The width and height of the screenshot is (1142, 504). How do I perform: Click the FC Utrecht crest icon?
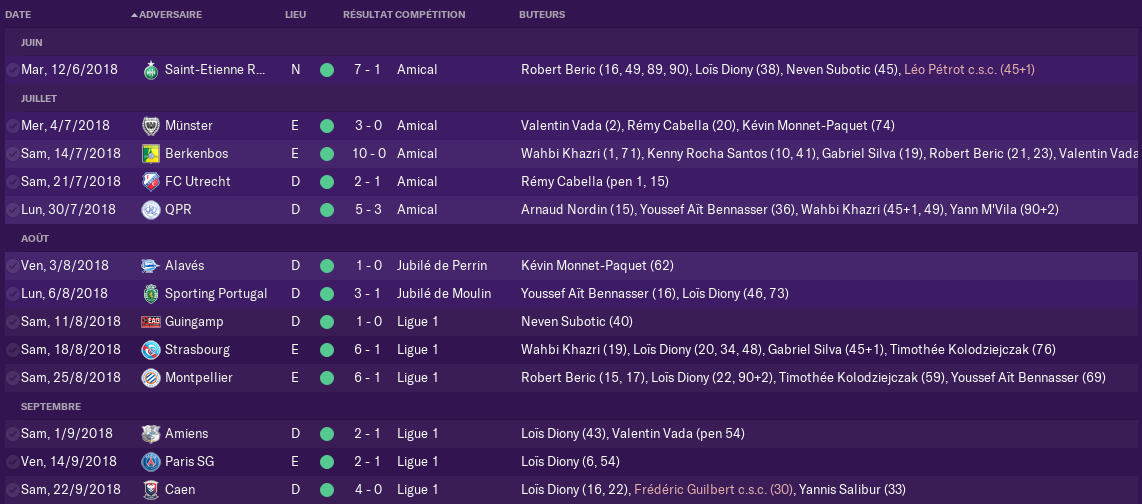[x=151, y=181]
